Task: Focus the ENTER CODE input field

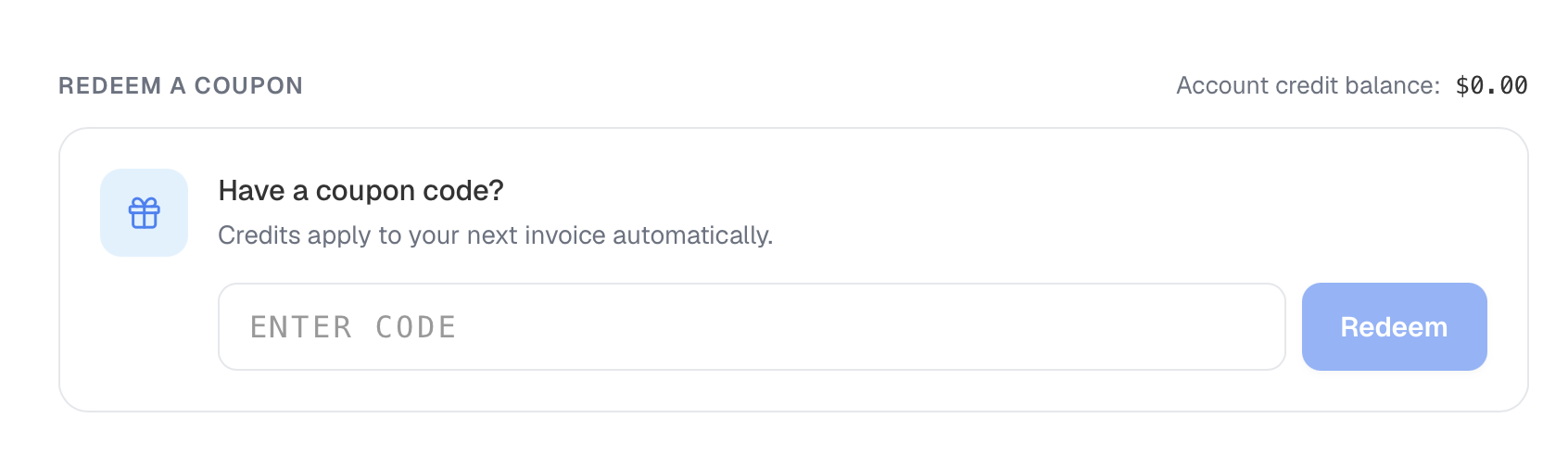Action: pyautogui.click(x=752, y=326)
